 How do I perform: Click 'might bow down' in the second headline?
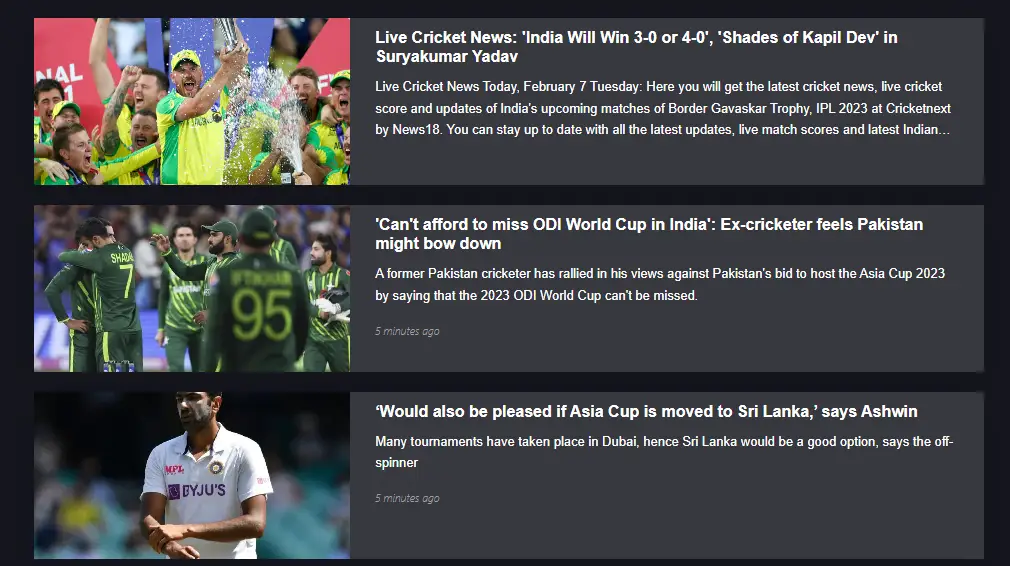pyautogui.click(x=438, y=244)
